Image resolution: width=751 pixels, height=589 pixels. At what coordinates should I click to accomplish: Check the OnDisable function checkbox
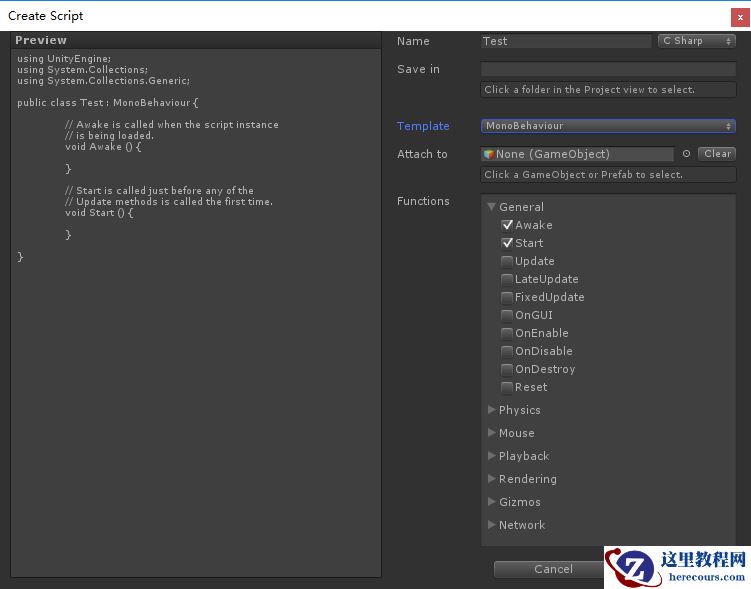tap(507, 351)
